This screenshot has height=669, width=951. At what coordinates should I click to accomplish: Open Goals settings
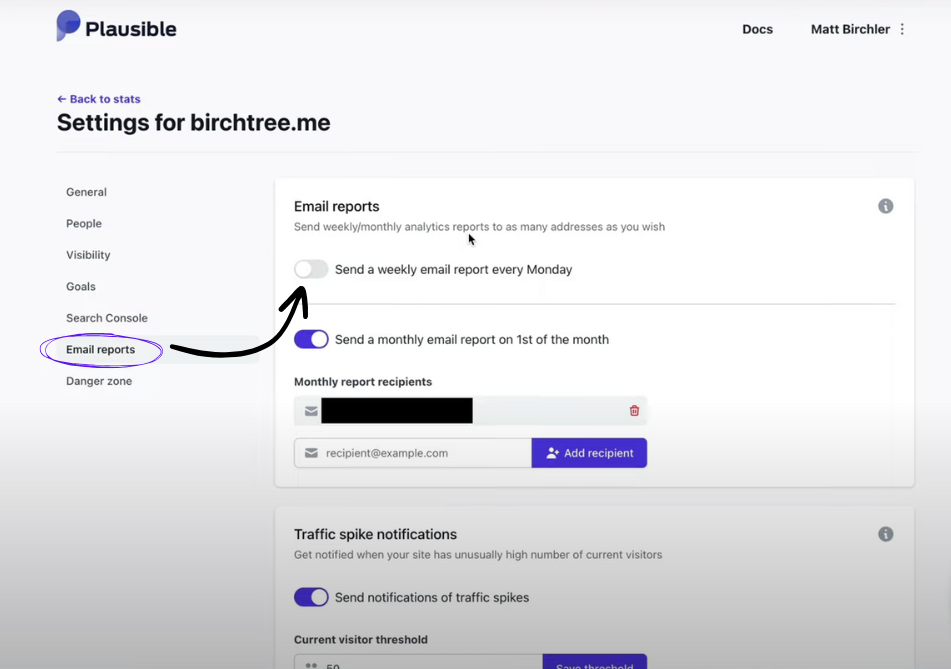pos(81,286)
